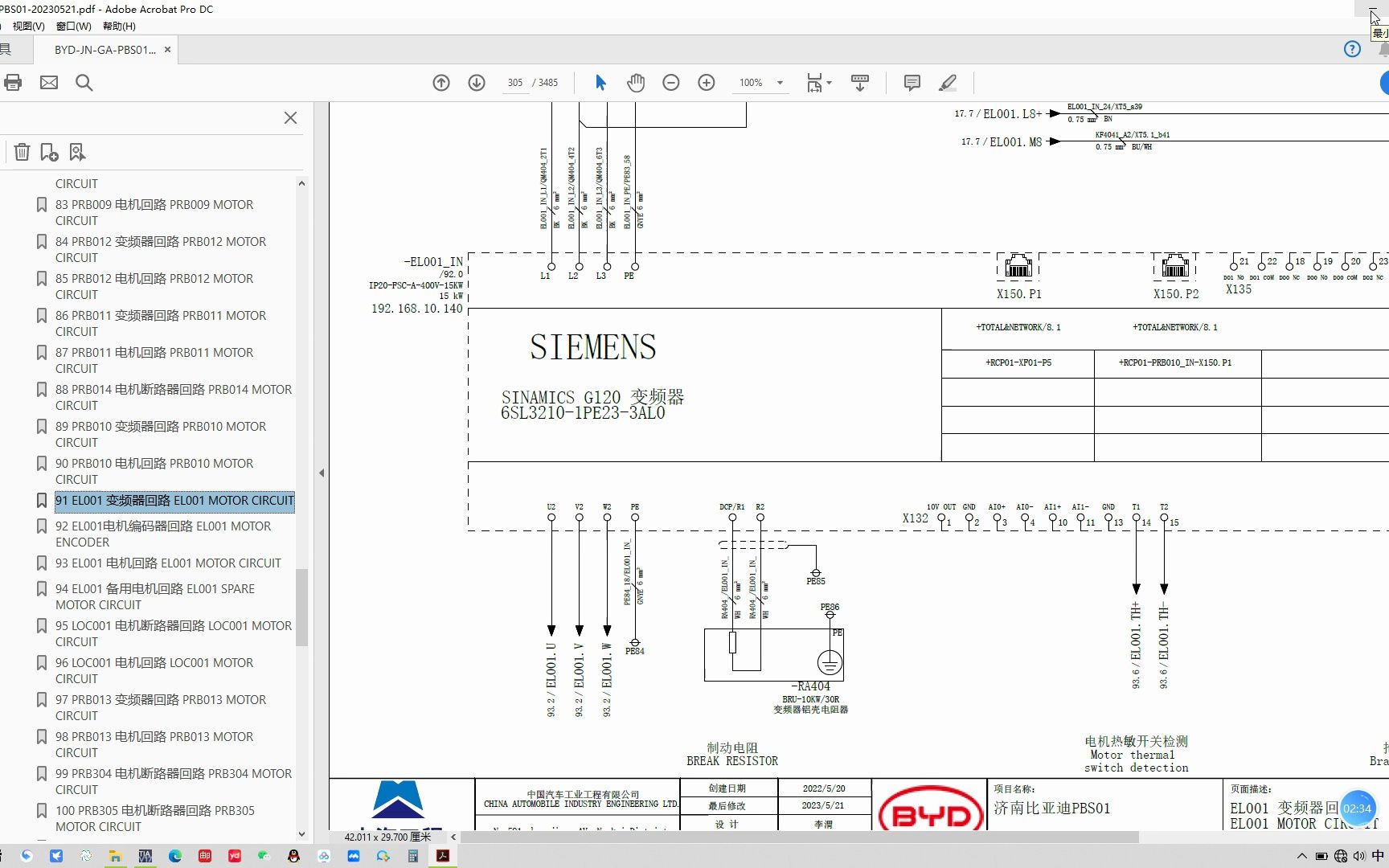
Task: Add a comment note
Action: (x=912, y=82)
